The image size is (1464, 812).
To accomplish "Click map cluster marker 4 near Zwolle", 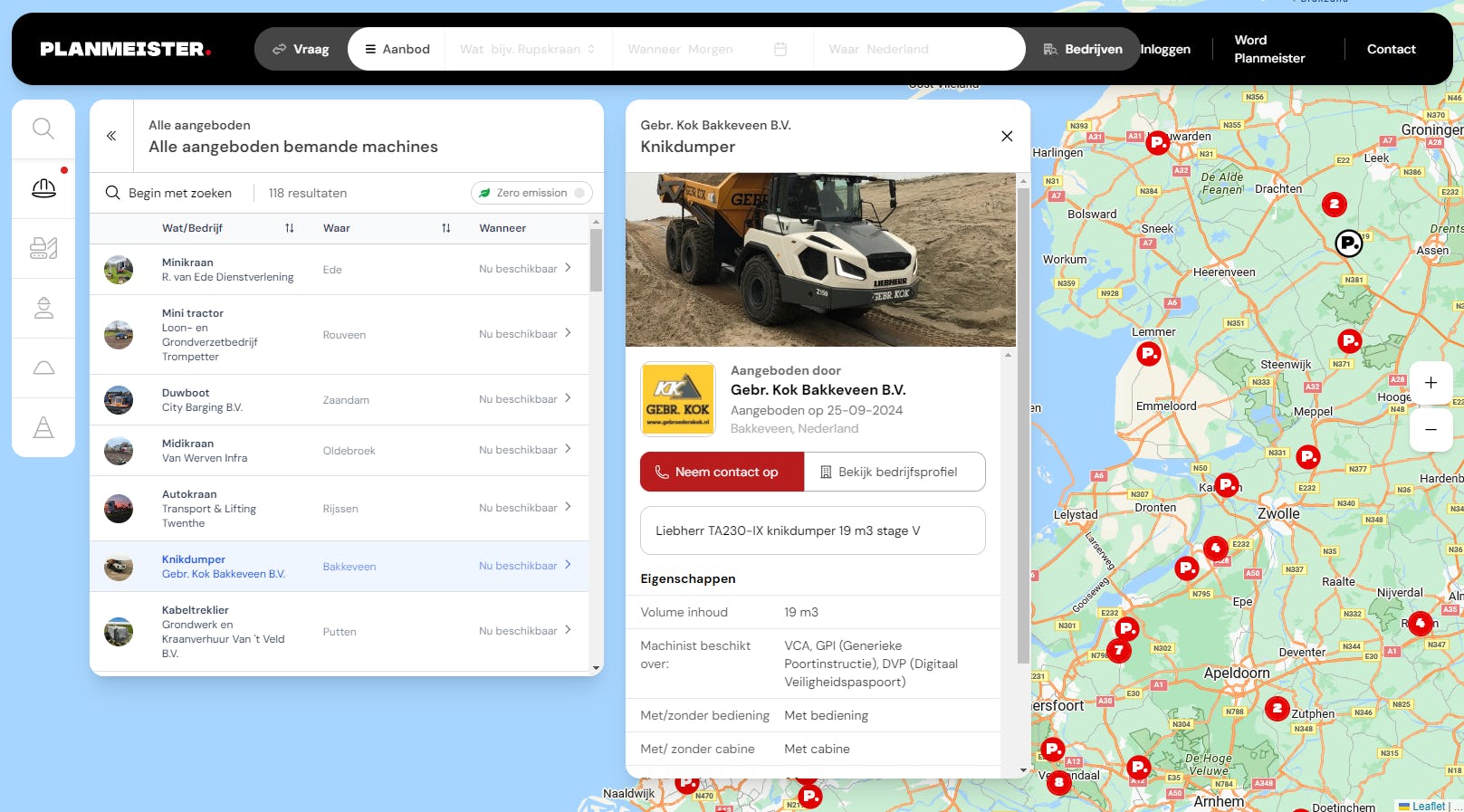I will [1215, 548].
